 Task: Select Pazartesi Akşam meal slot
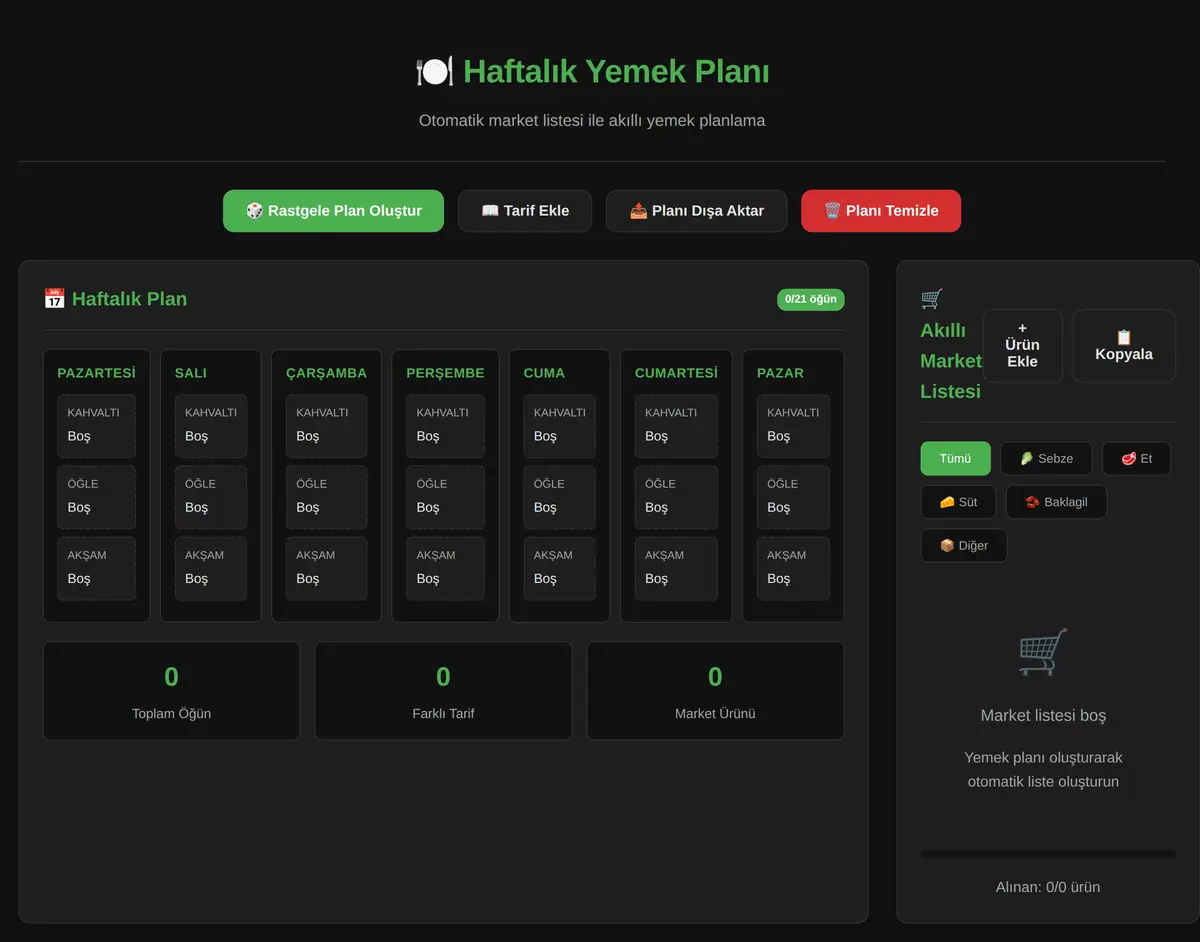(x=96, y=569)
